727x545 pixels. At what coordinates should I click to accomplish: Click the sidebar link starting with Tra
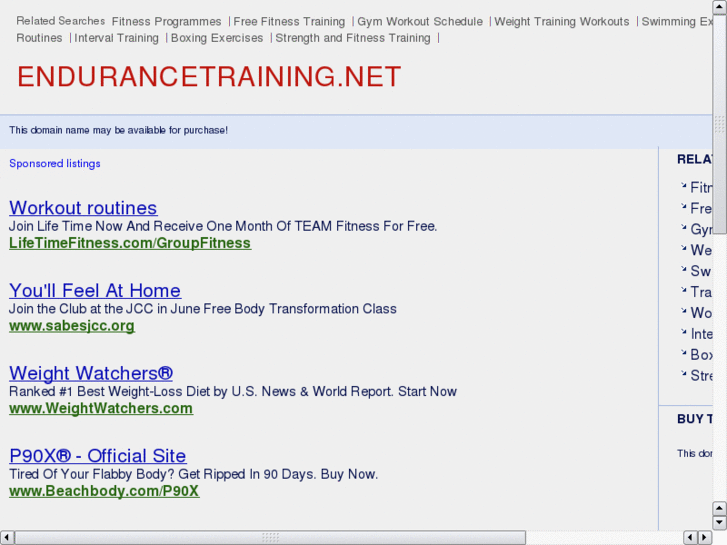pos(701,292)
